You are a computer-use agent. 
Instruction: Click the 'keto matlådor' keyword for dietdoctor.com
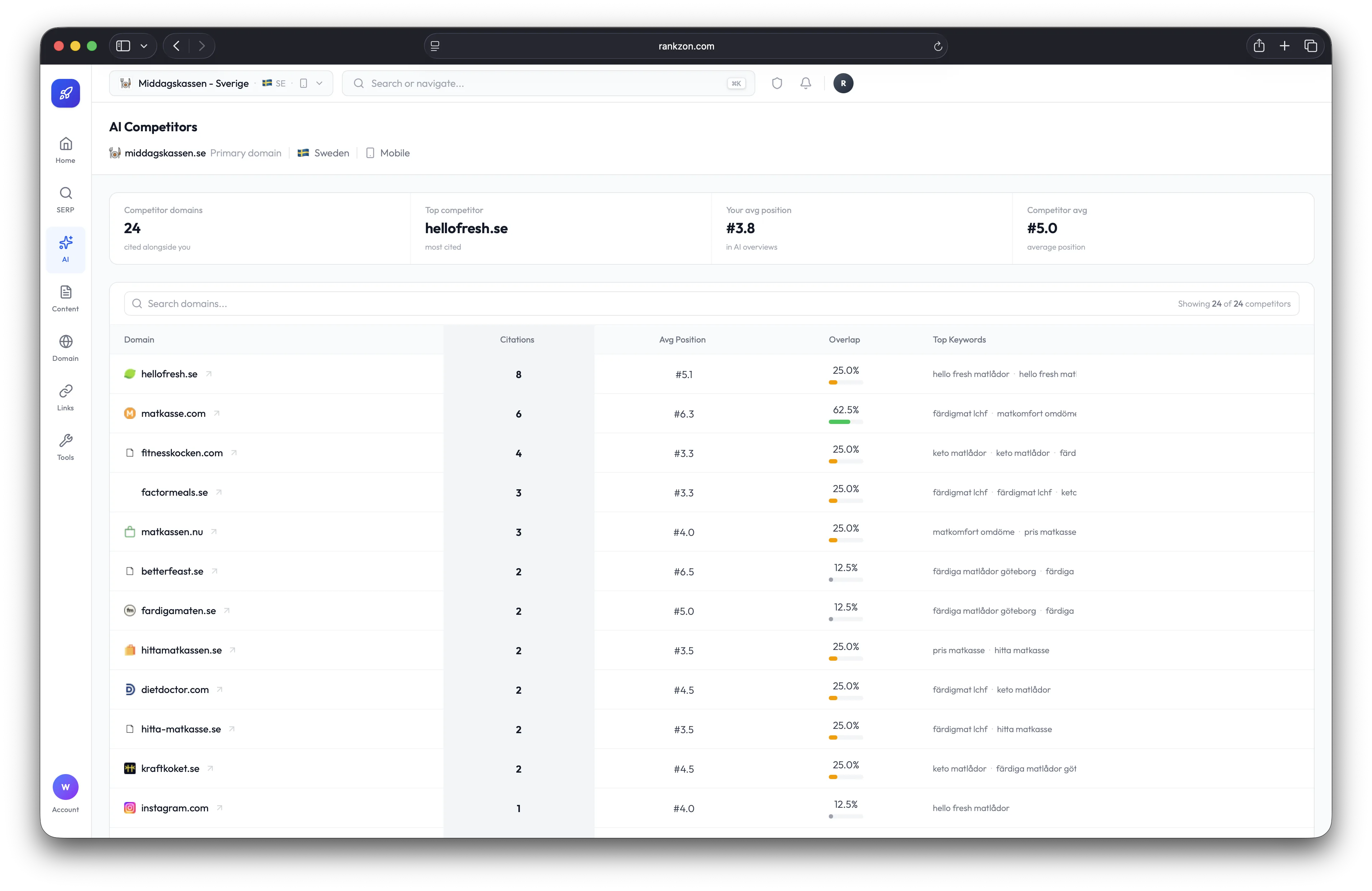[1024, 690]
